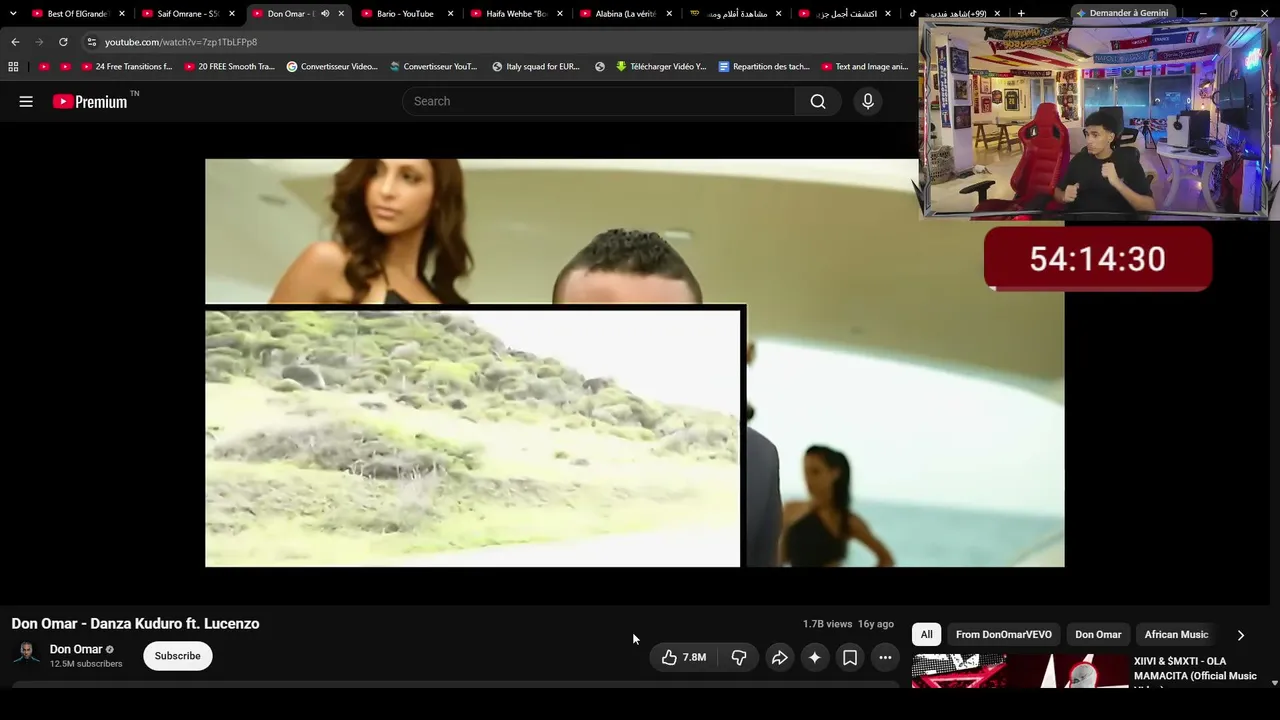Image resolution: width=1280 pixels, height=720 pixels.
Task: Select the African Music filter chip
Action: click(1176, 635)
